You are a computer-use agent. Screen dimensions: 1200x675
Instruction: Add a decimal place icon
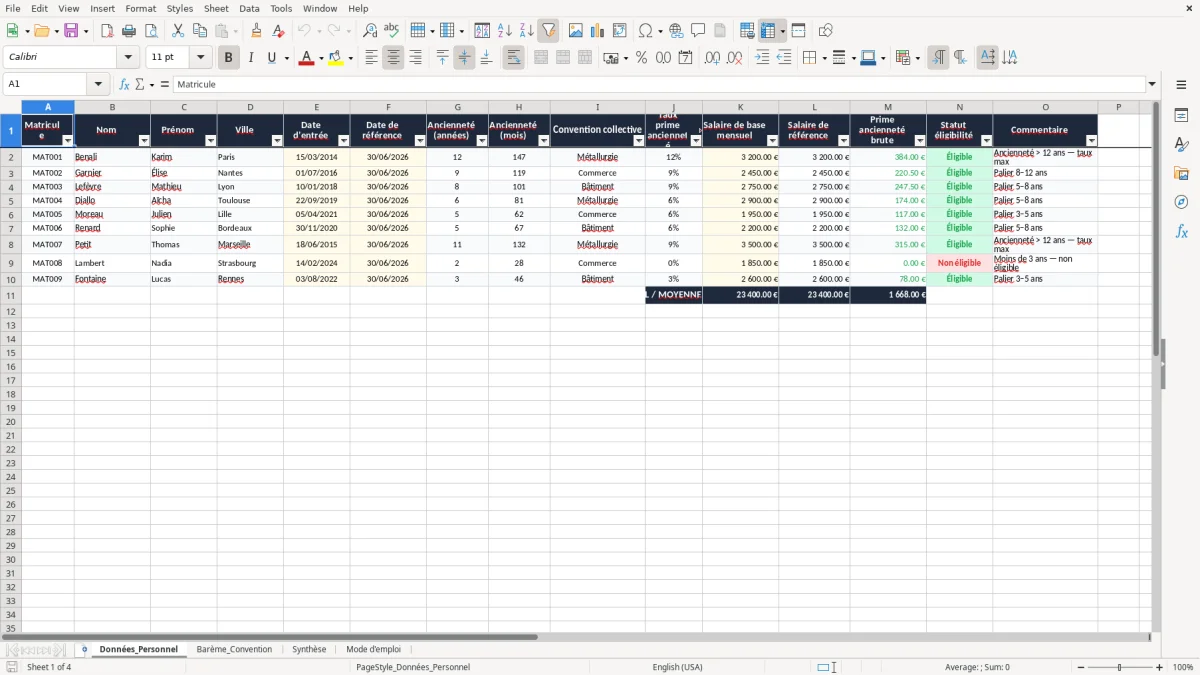tap(712, 58)
